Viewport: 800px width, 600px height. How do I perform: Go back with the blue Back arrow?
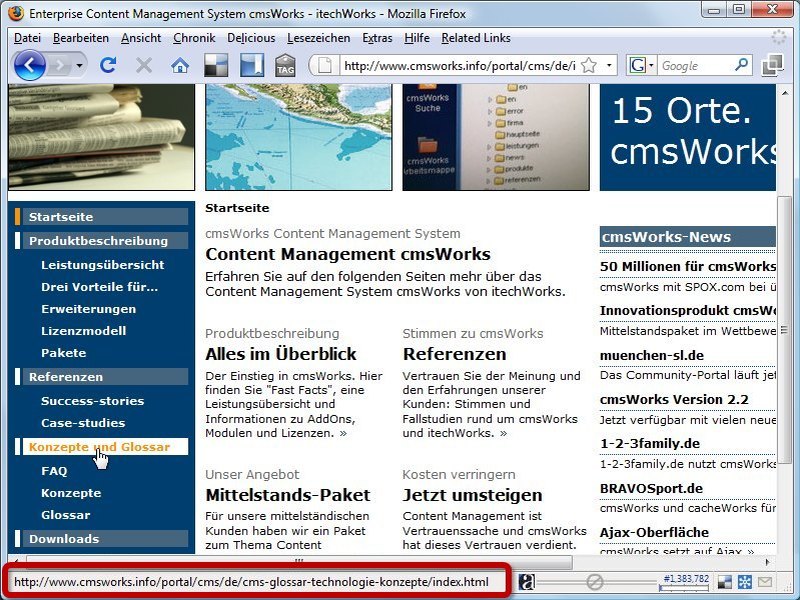[29, 65]
